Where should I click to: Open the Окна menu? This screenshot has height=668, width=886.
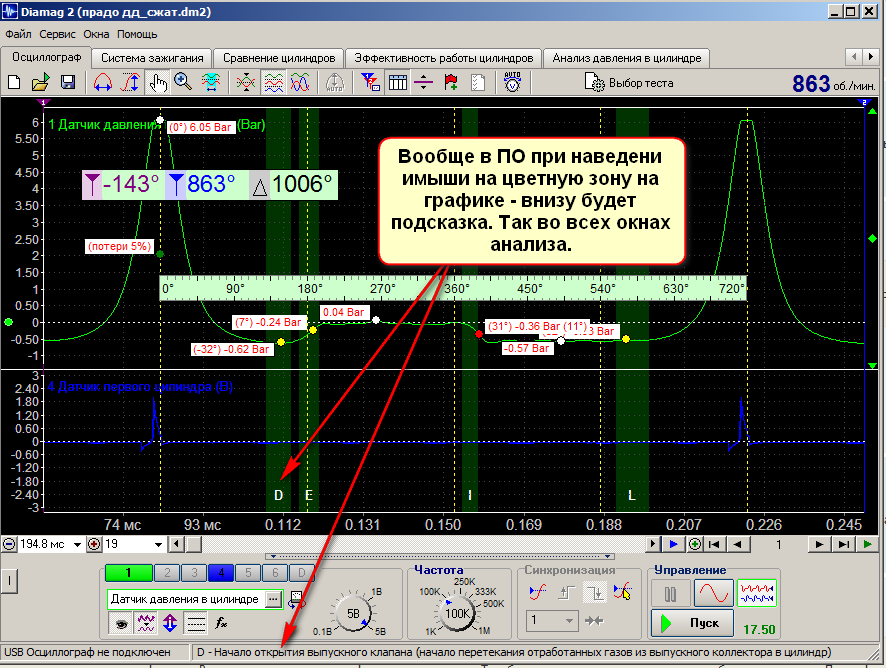[96, 34]
